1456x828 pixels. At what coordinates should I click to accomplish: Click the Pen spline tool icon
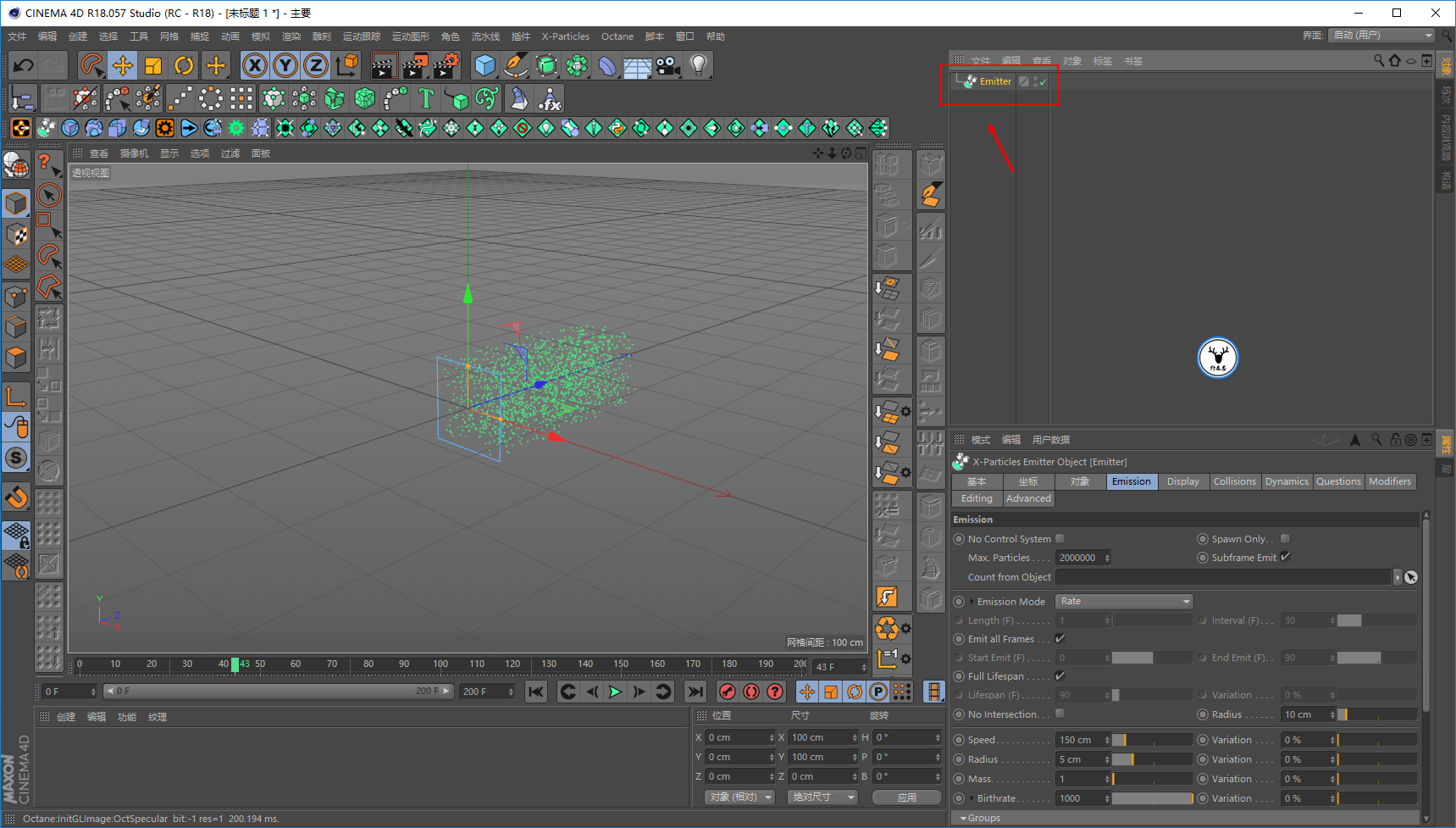point(515,65)
